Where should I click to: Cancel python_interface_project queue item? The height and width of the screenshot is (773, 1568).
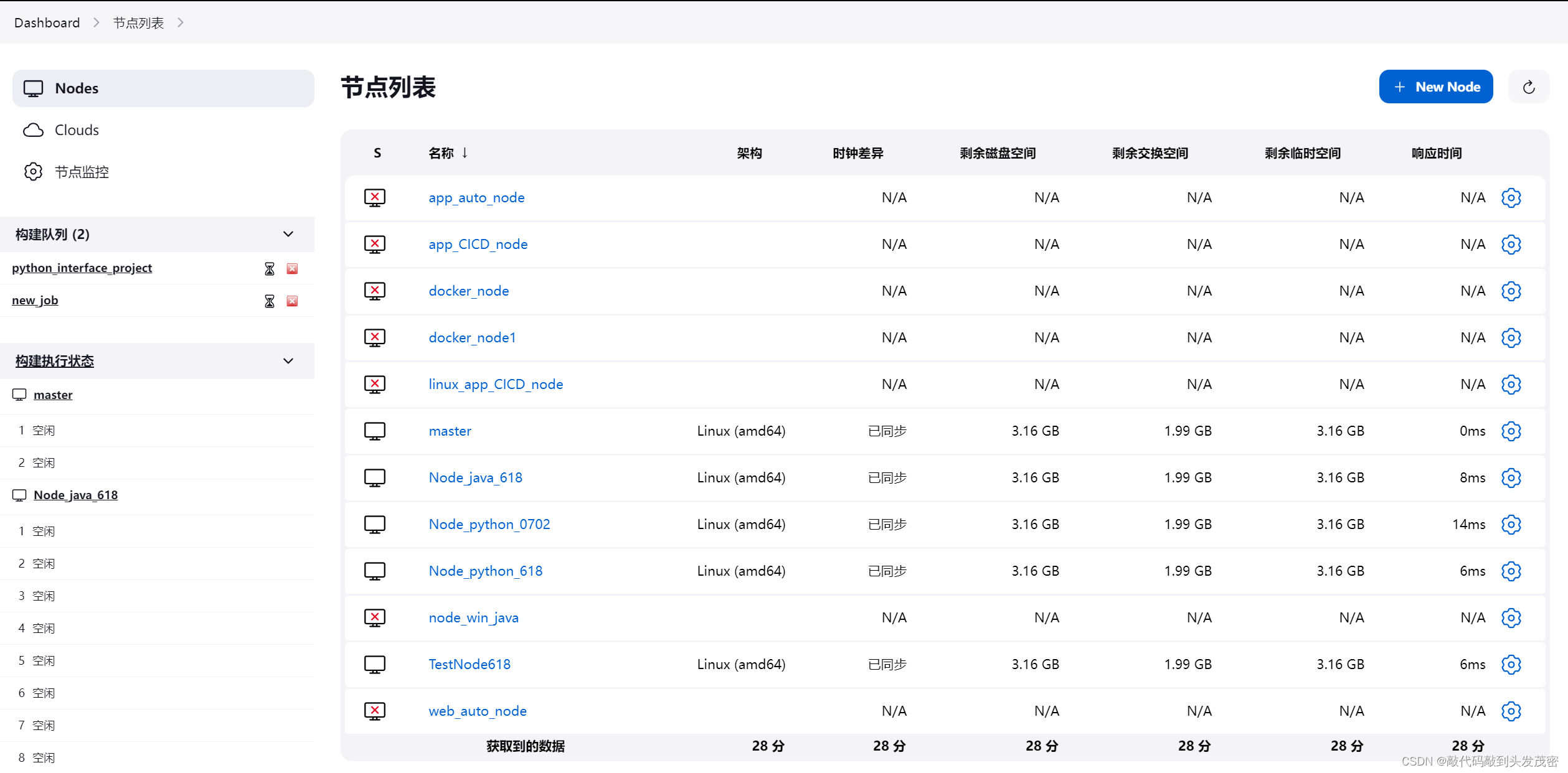click(x=292, y=269)
